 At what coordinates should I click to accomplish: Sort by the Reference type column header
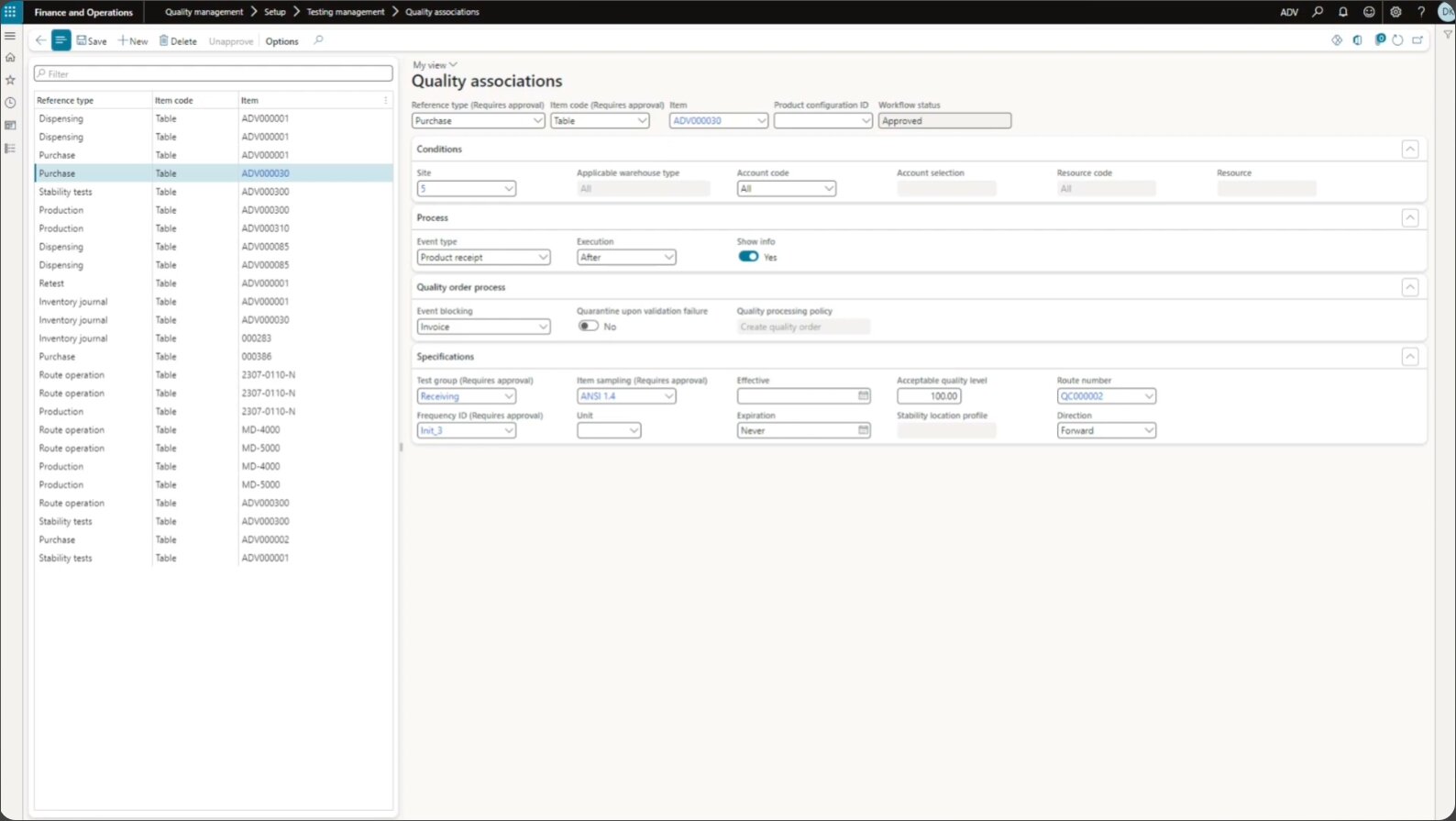tap(65, 100)
